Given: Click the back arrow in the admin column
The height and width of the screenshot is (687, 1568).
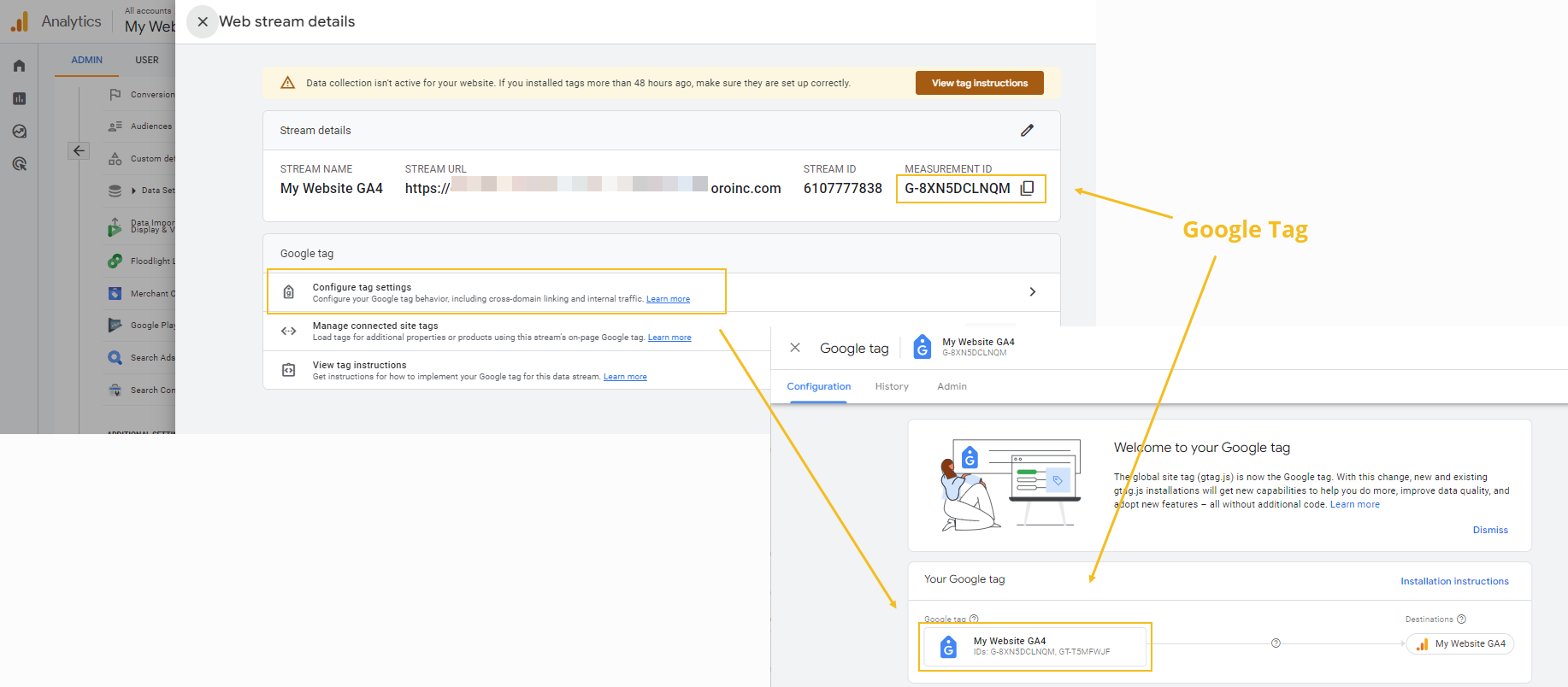Looking at the screenshot, I should click(x=79, y=150).
